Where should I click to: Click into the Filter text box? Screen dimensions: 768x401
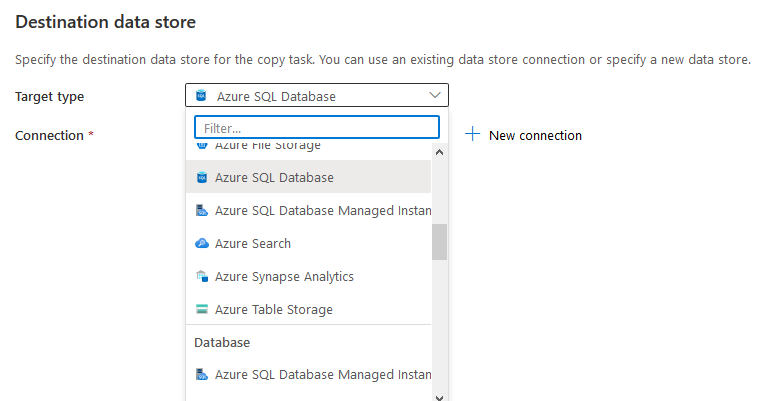[x=316, y=128]
